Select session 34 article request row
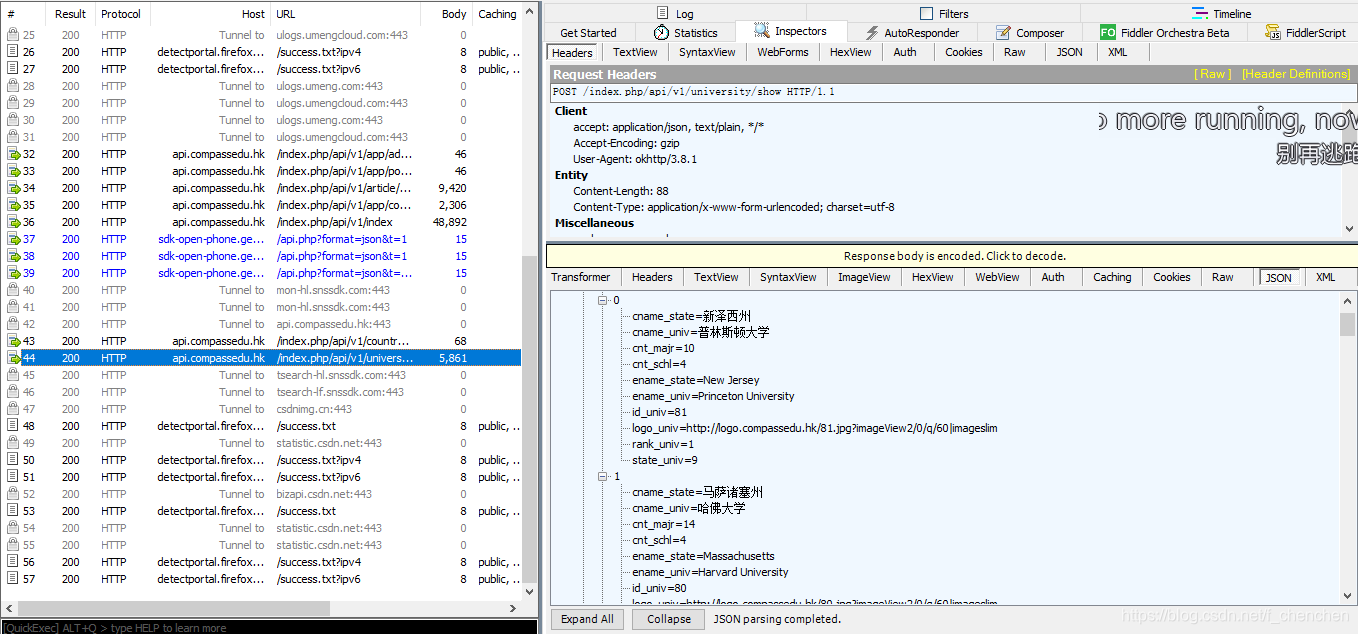This screenshot has height=634, width=1358. (261, 188)
